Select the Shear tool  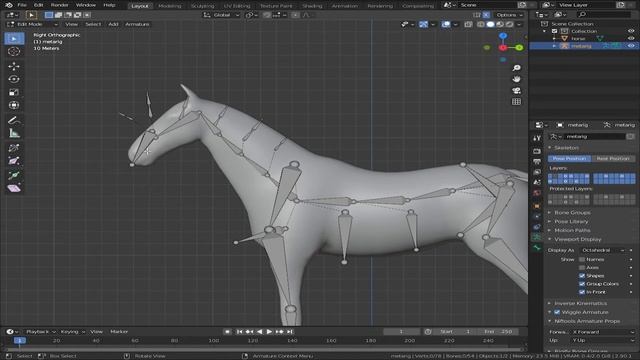14,188
